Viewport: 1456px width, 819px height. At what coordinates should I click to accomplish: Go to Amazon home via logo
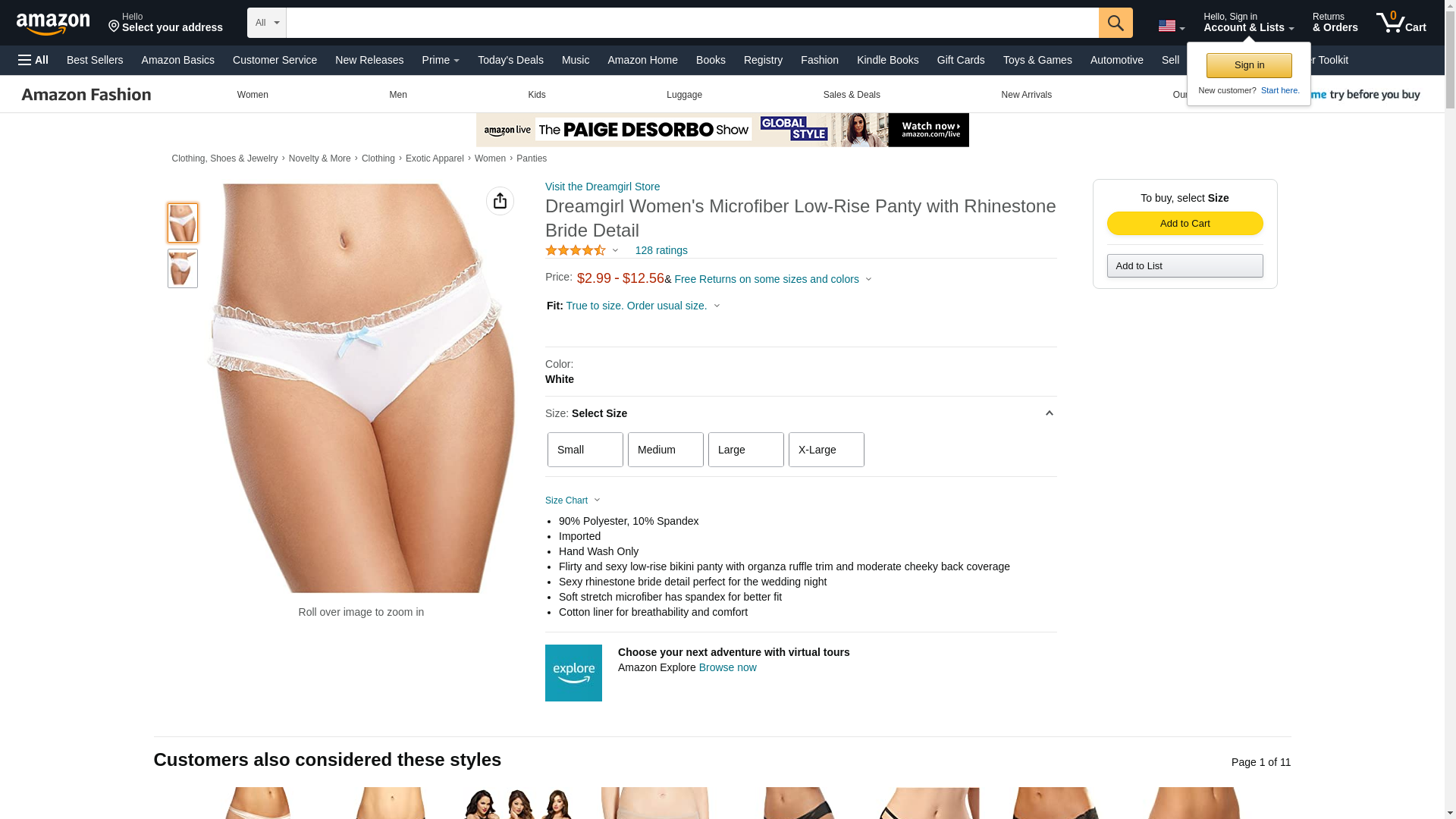[53, 24]
